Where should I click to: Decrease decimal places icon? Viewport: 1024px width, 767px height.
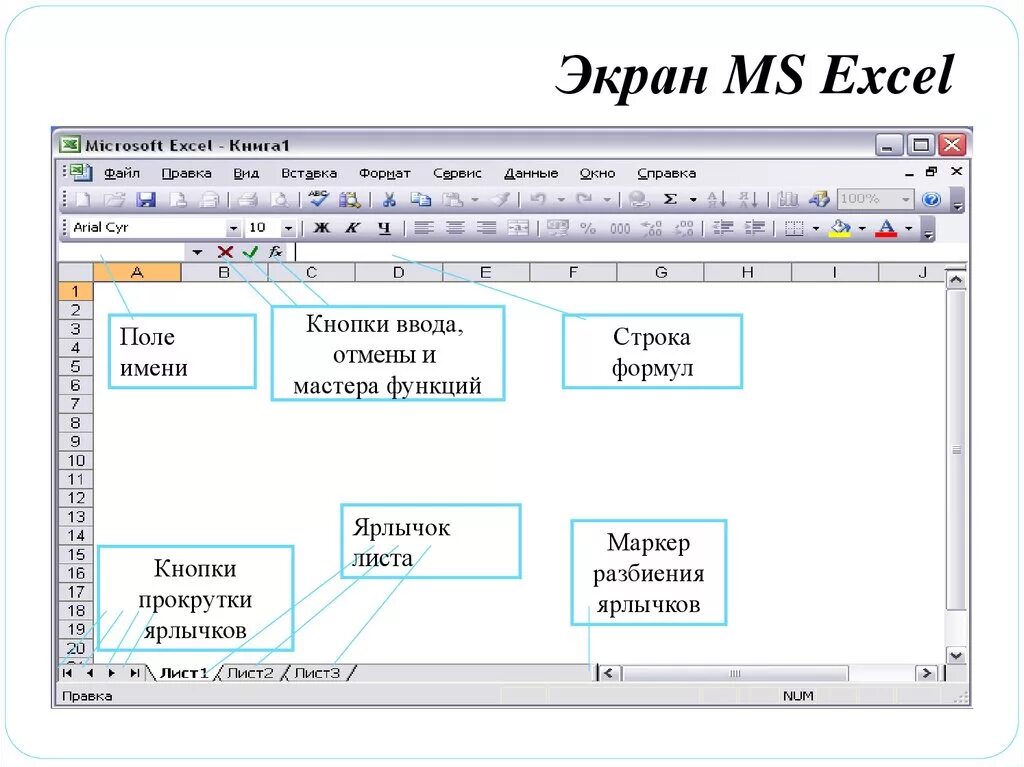pyautogui.click(x=683, y=228)
